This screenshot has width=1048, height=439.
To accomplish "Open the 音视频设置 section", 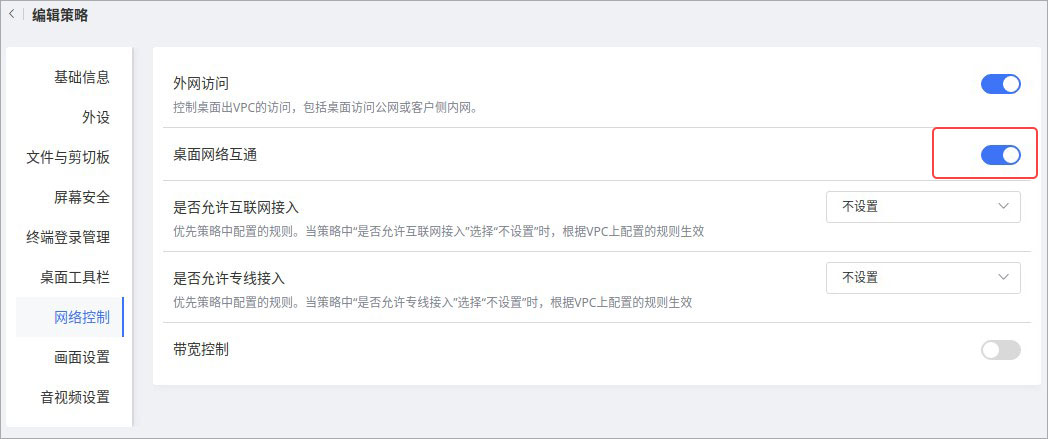I will click(75, 397).
